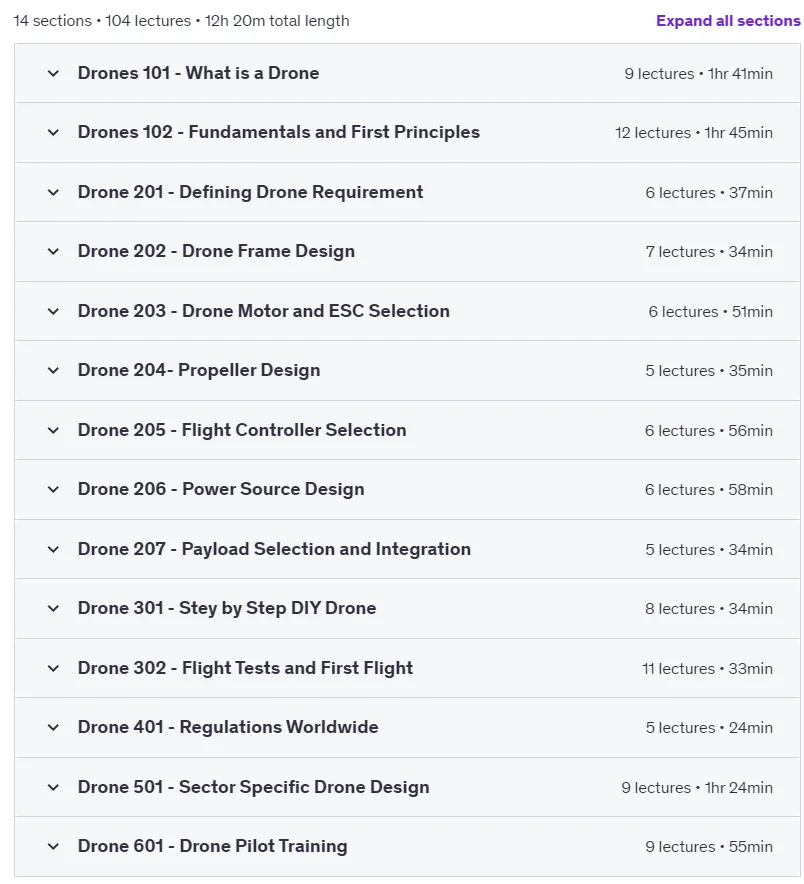Click chevron beside Drone 301 DIY Drone

pos(53,608)
